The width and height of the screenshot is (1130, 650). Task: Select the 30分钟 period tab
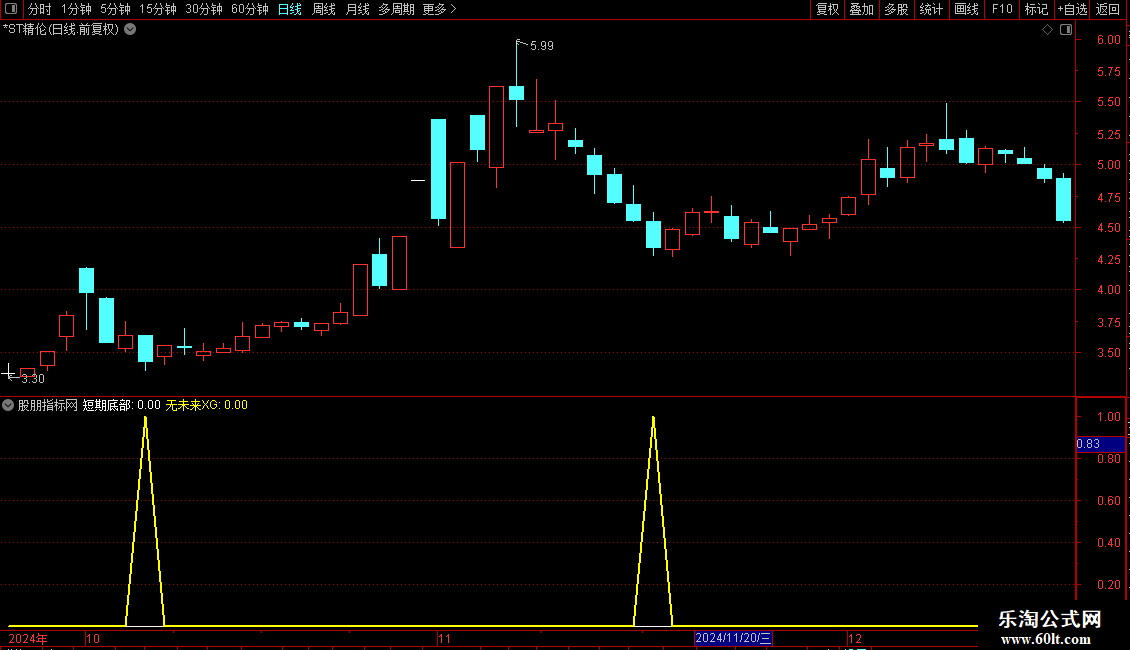click(x=204, y=9)
